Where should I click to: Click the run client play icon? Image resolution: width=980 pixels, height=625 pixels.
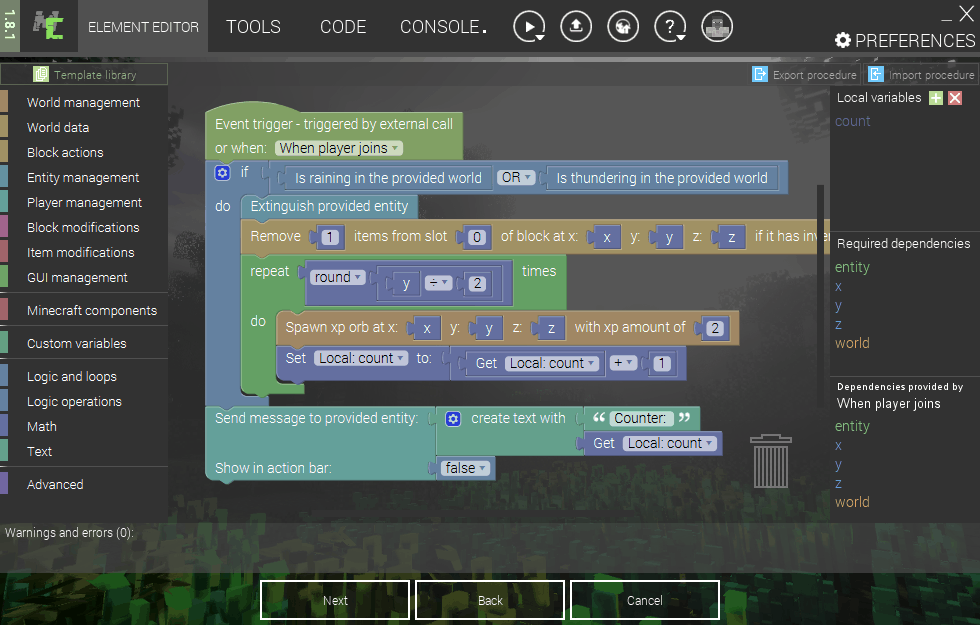(529, 26)
